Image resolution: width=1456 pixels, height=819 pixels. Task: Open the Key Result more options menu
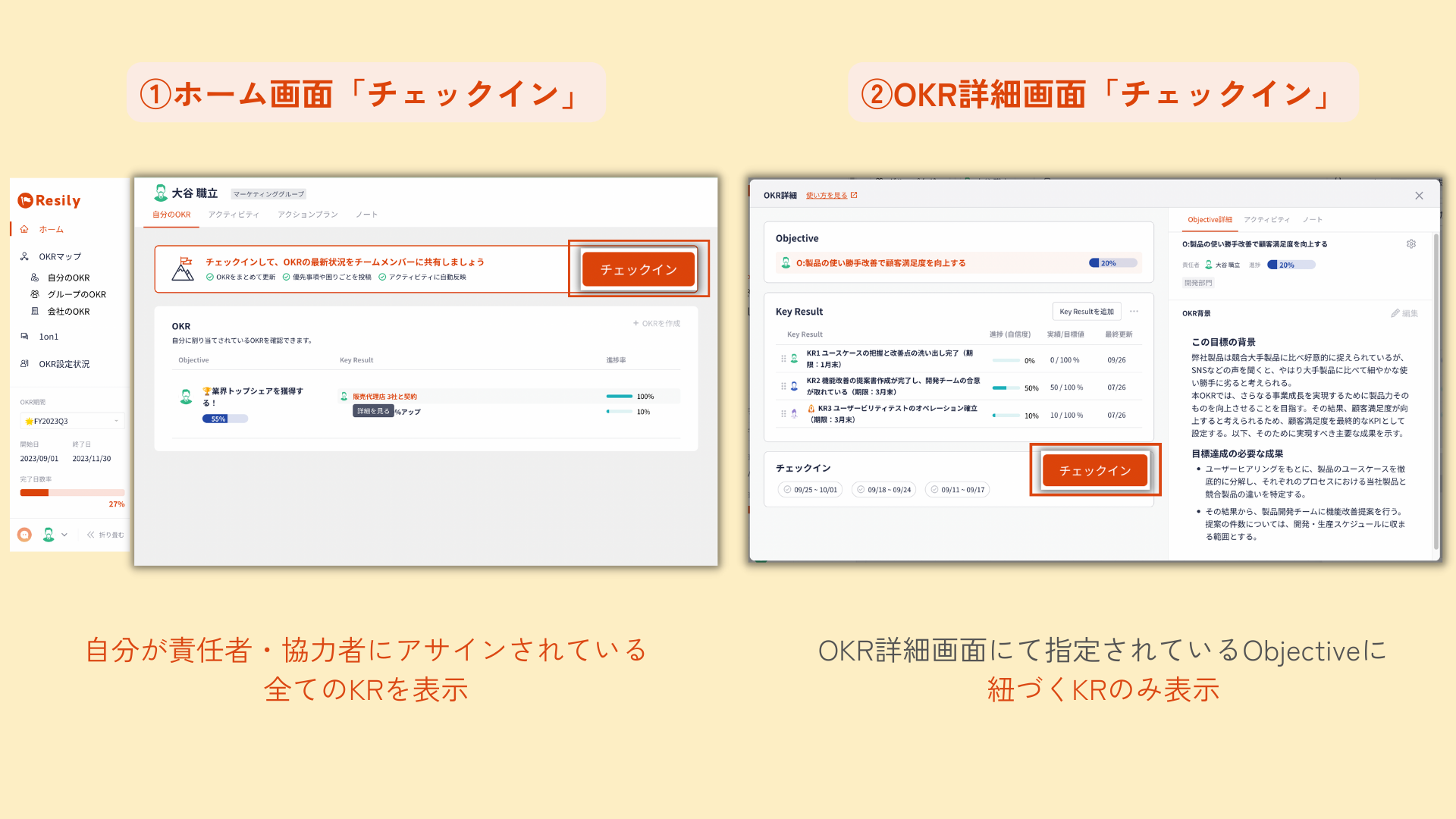tap(1134, 312)
